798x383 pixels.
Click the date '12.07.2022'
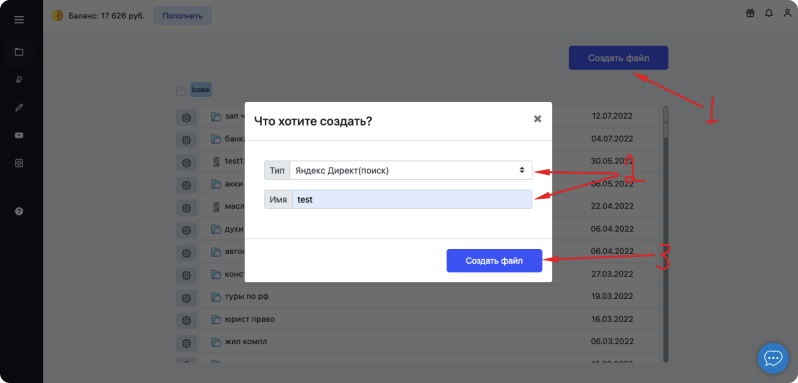(612, 116)
